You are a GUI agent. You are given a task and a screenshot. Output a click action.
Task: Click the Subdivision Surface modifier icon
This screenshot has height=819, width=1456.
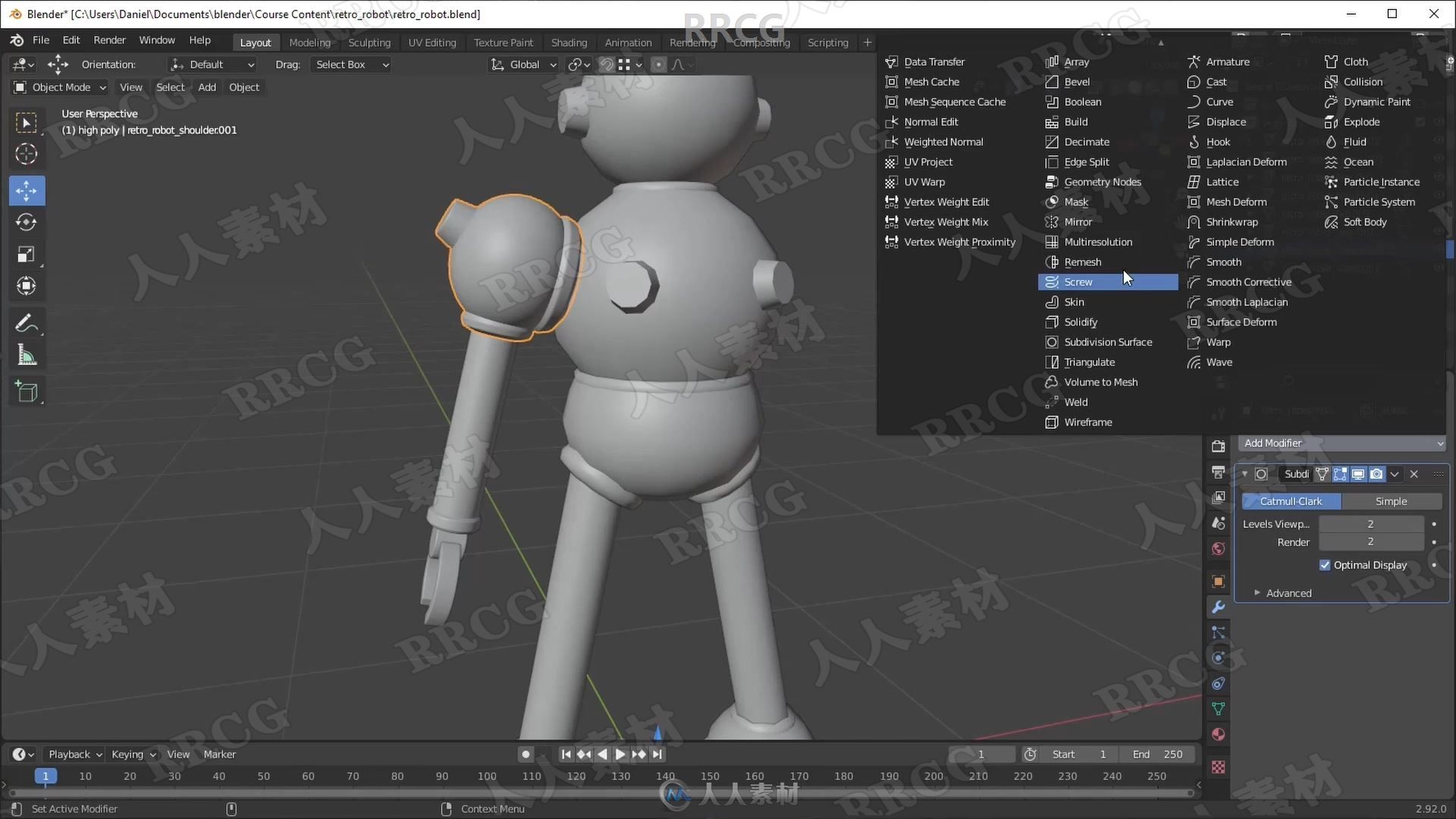pyautogui.click(x=1050, y=342)
